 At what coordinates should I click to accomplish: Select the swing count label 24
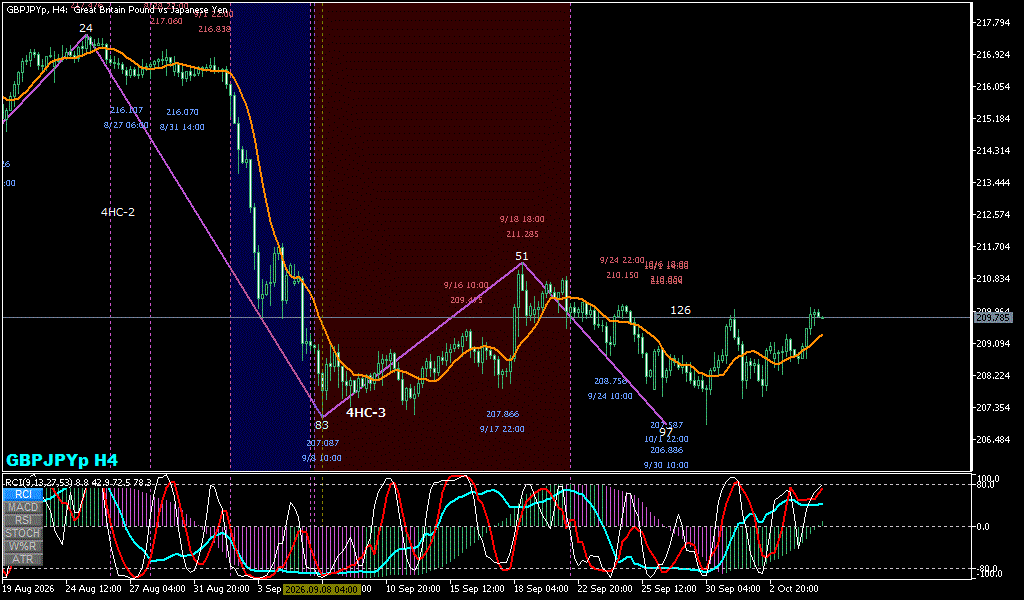(x=86, y=28)
